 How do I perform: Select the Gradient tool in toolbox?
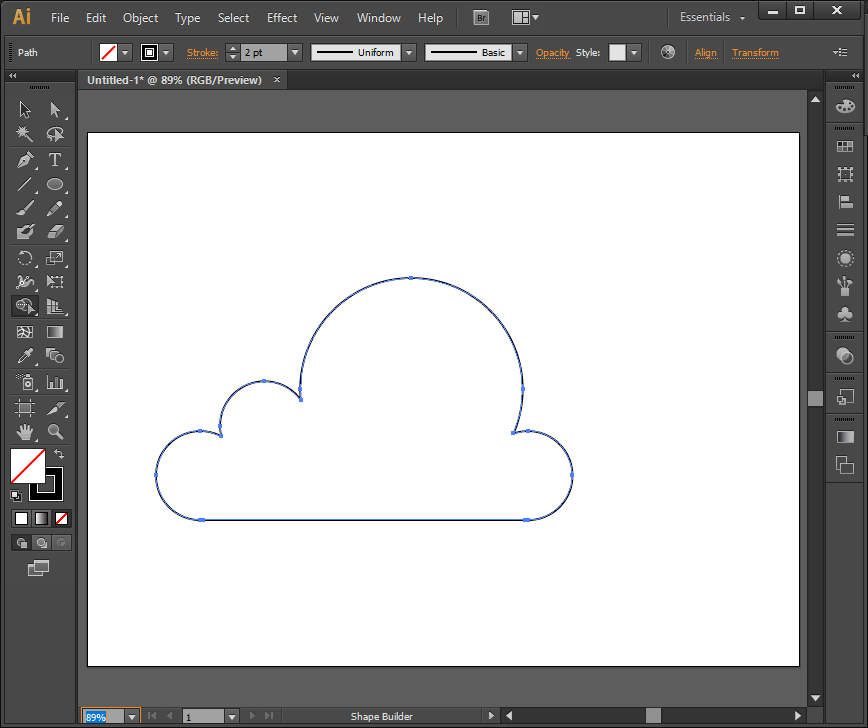pyautogui.click(x=55, y=332)
